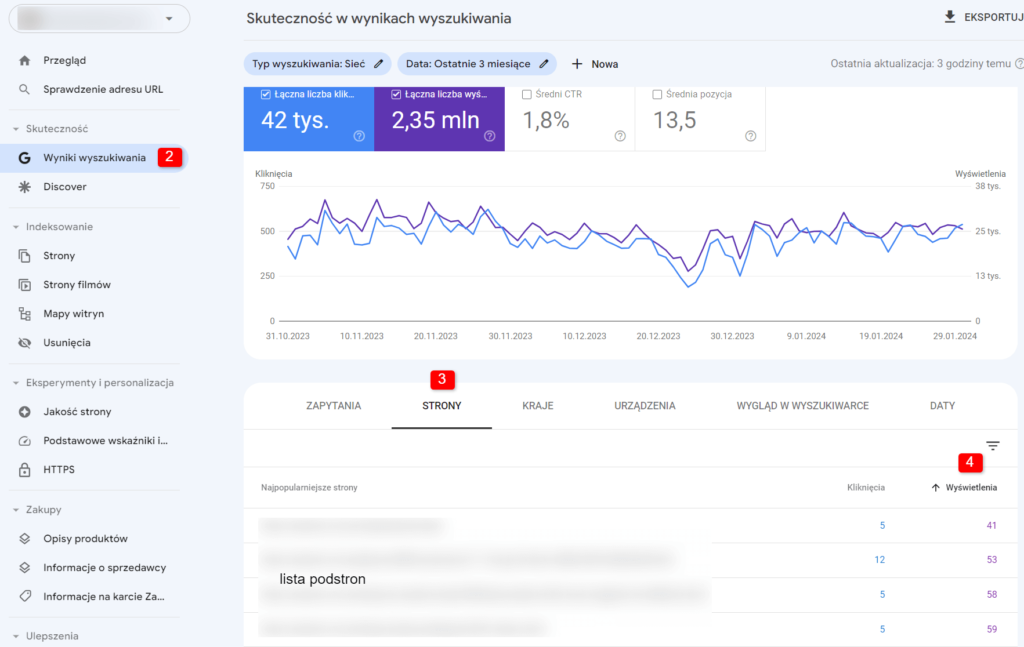The height and width of the screenshot is (647, 1024).
Task: Open Discover asterisk icon in sidebar
Action: (x=24, y=186)
